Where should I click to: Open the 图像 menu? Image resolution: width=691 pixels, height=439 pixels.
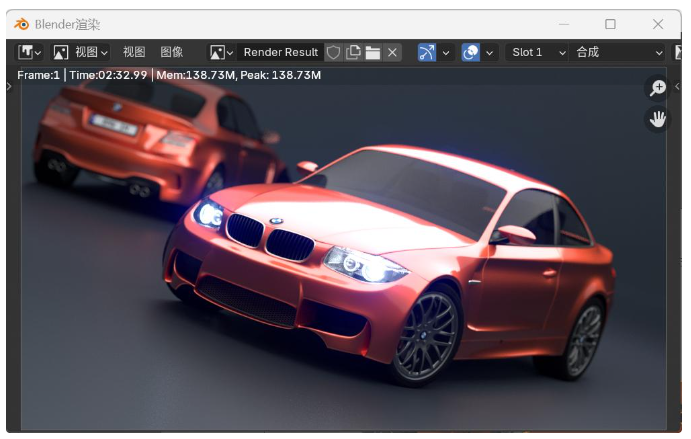coord(171,52)
